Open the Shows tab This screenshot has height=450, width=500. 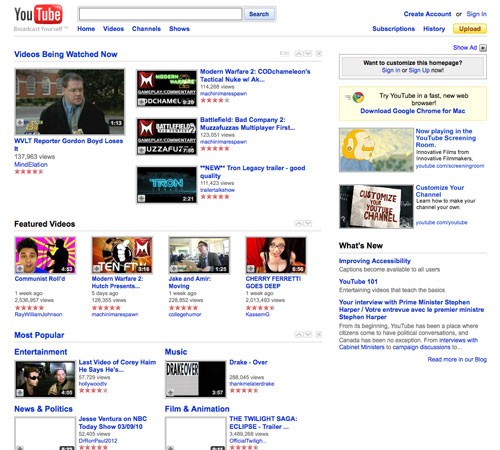click(179, 29)
